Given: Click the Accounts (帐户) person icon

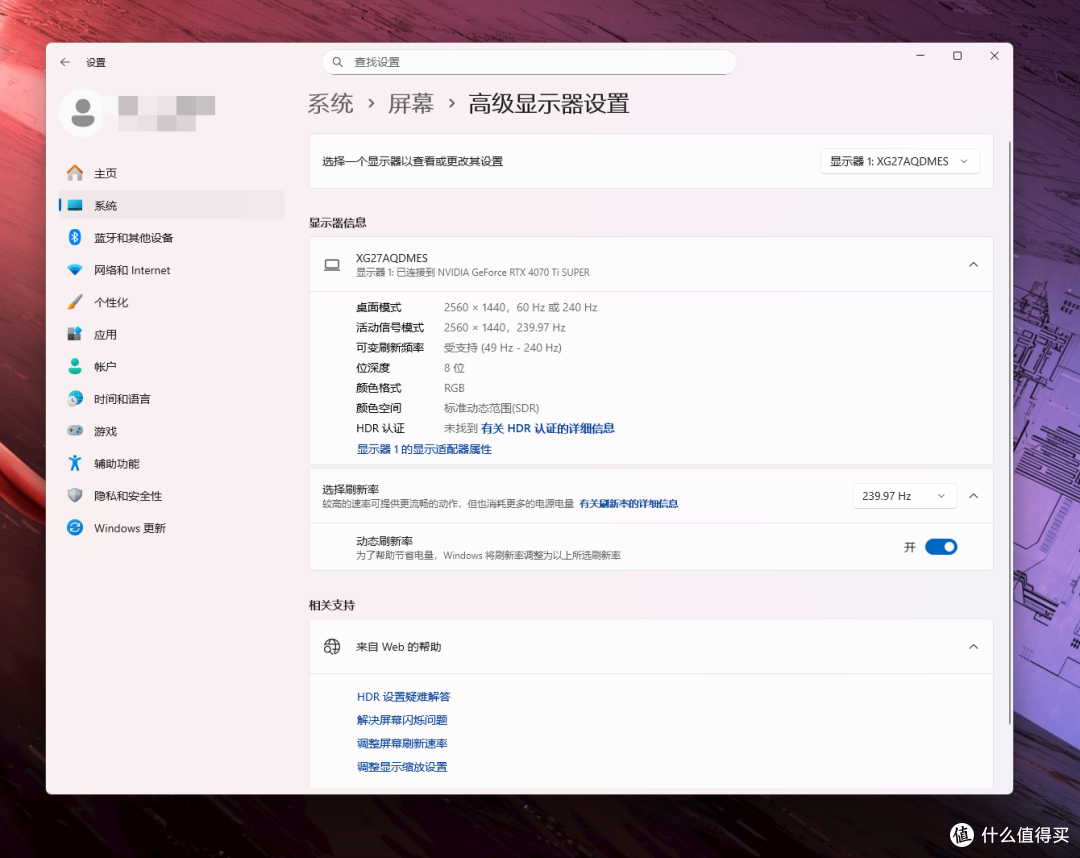Looking at the screenshot, I should pos(75,366).
